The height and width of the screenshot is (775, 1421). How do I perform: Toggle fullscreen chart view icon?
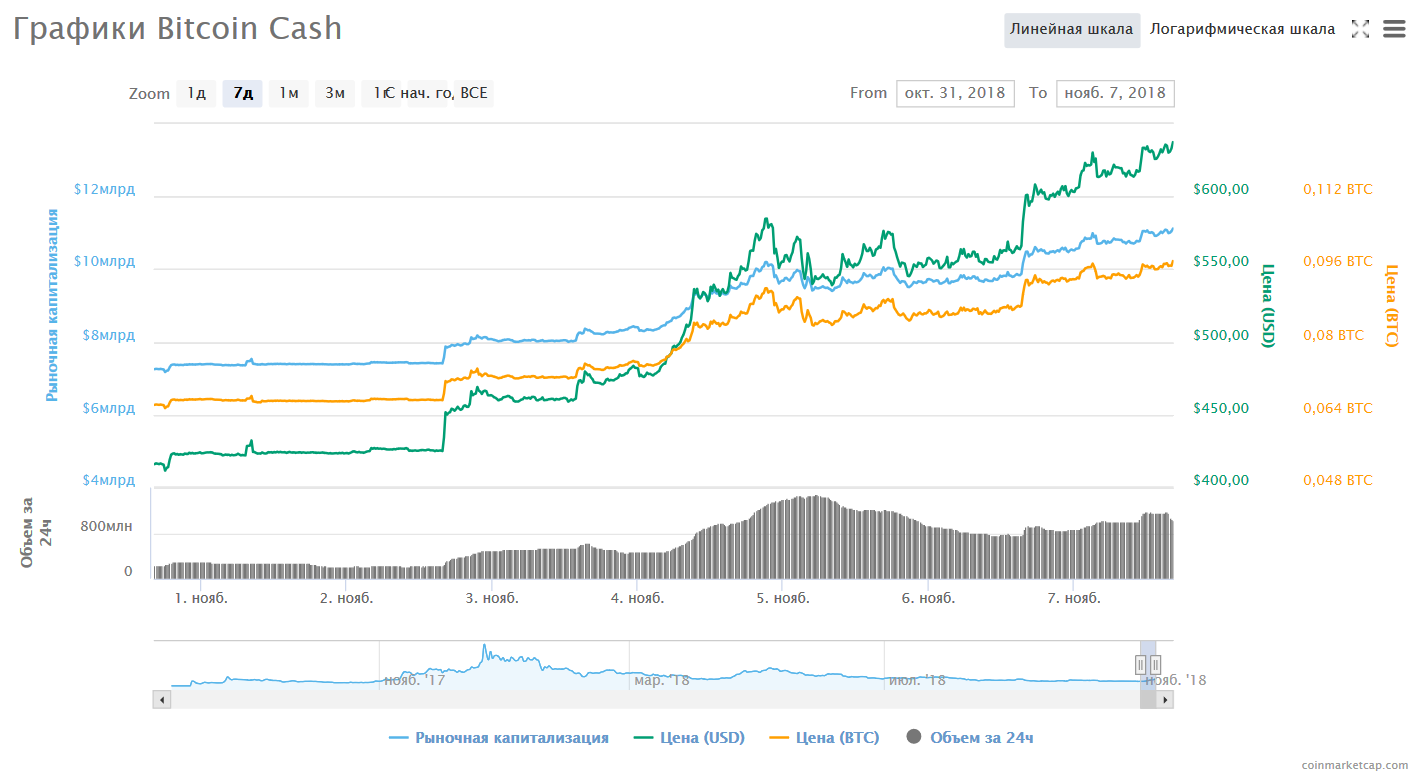tap(1360, 29)
